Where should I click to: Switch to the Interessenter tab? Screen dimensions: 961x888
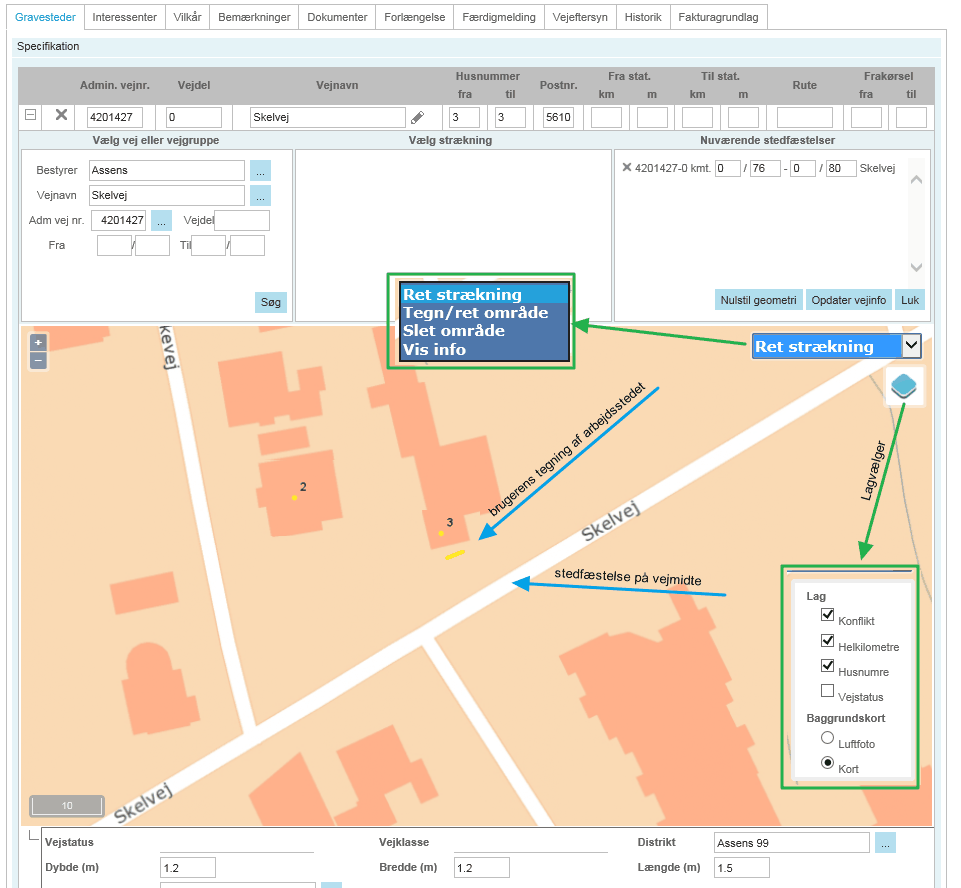tap(124, 17)
